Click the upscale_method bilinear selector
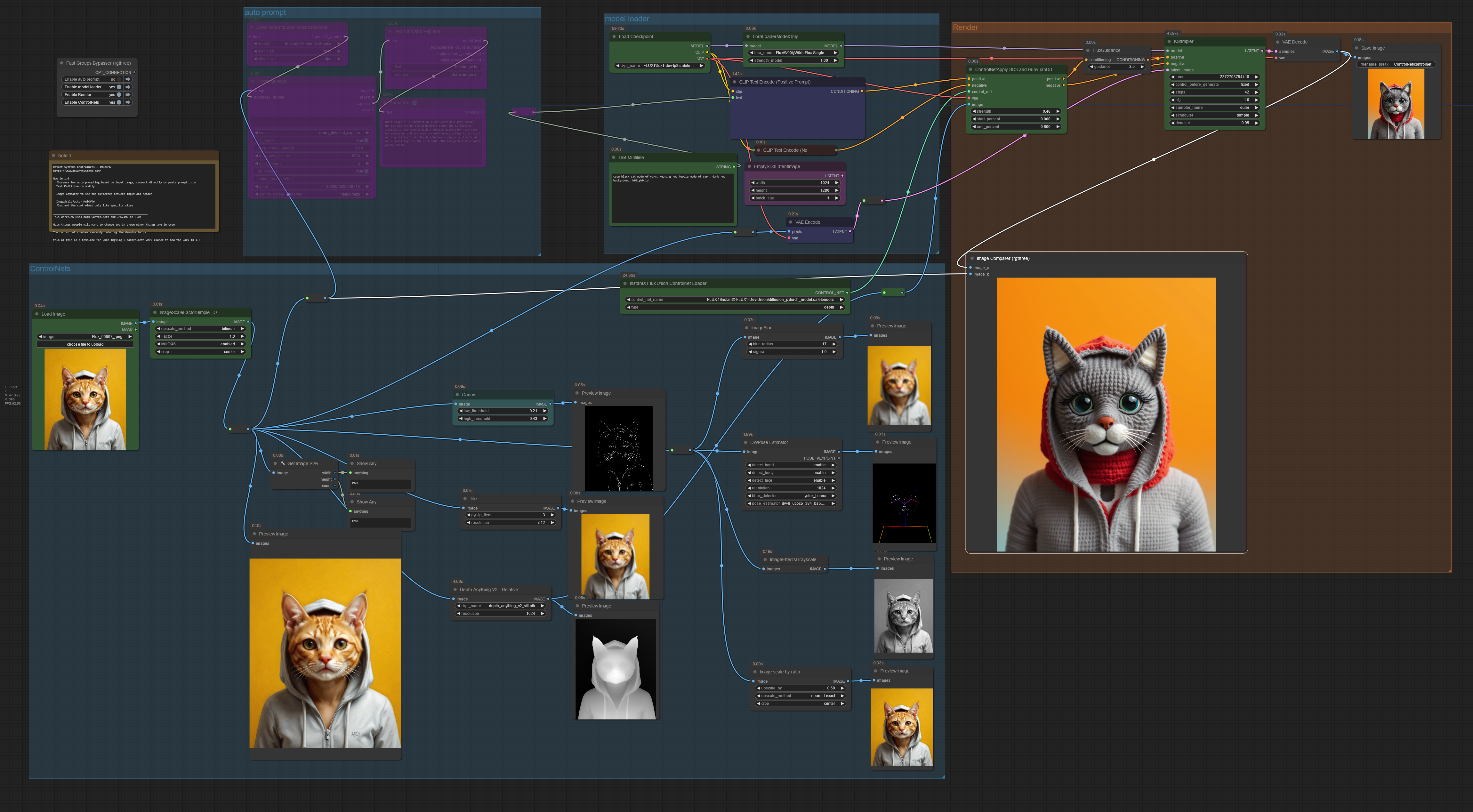The width and height of the screenshot is (1473, 812). tap(200, 329)
